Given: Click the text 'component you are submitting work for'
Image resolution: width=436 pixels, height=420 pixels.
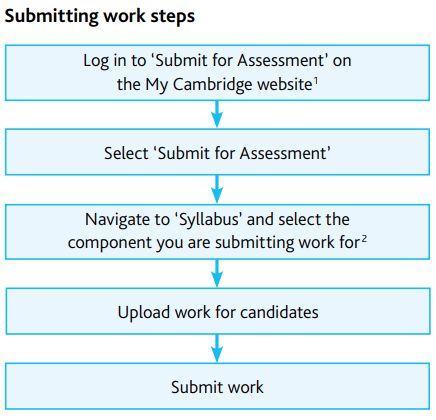Looking at the screenshot, I should click(214, 243).
